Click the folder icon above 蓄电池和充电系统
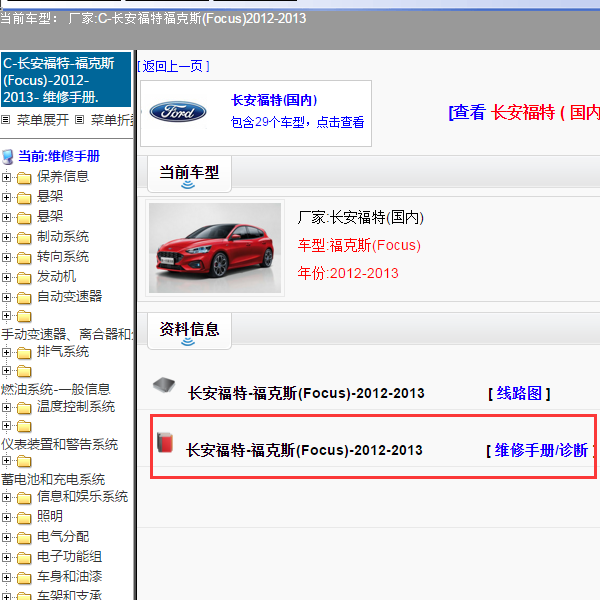Image resolution: width=600 pixels, height=600 pixels. [24, 461]
